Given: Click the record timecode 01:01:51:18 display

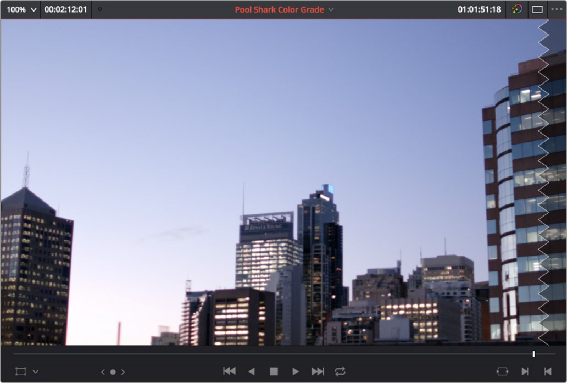Looking at the screenshot, I should click(x=479, y=10).
